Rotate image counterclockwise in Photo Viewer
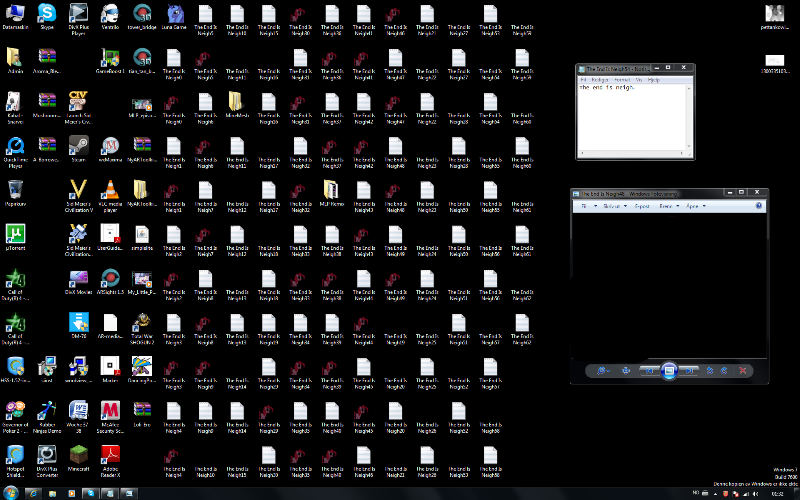The width and height of the screenshot is (800, 500). 710,371
